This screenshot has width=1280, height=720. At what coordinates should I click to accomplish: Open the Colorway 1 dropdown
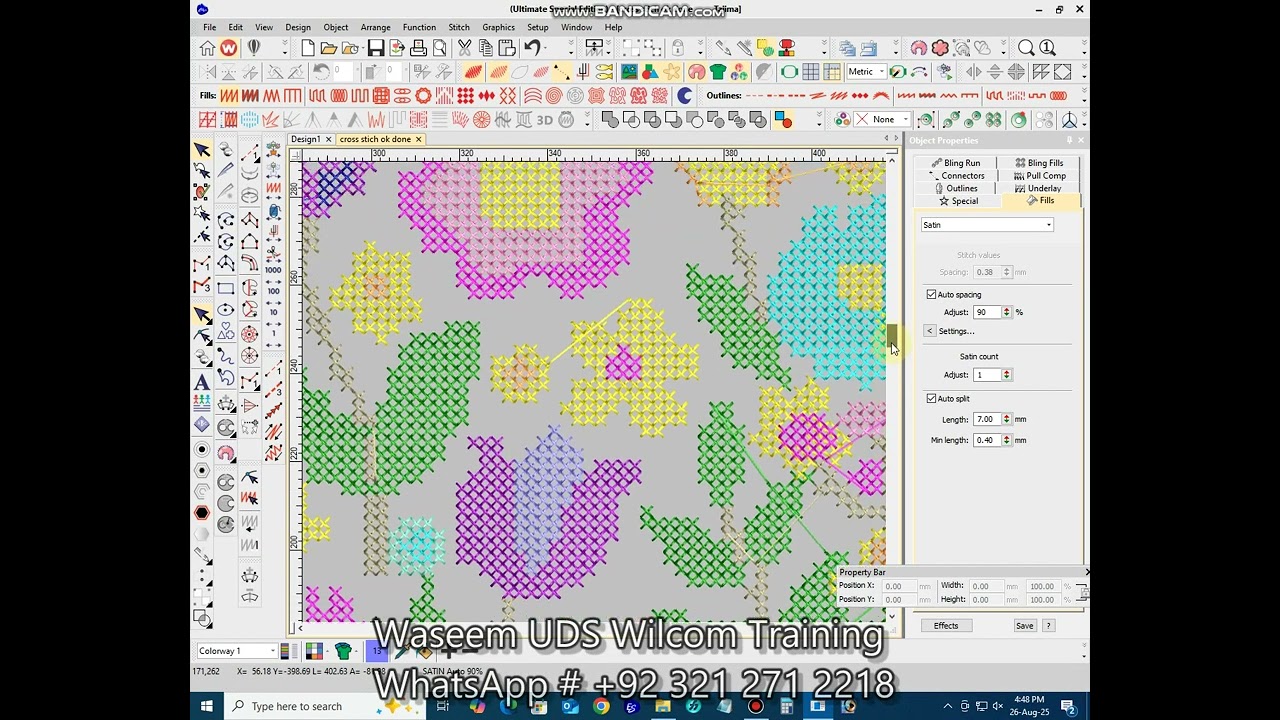point(272,651)
